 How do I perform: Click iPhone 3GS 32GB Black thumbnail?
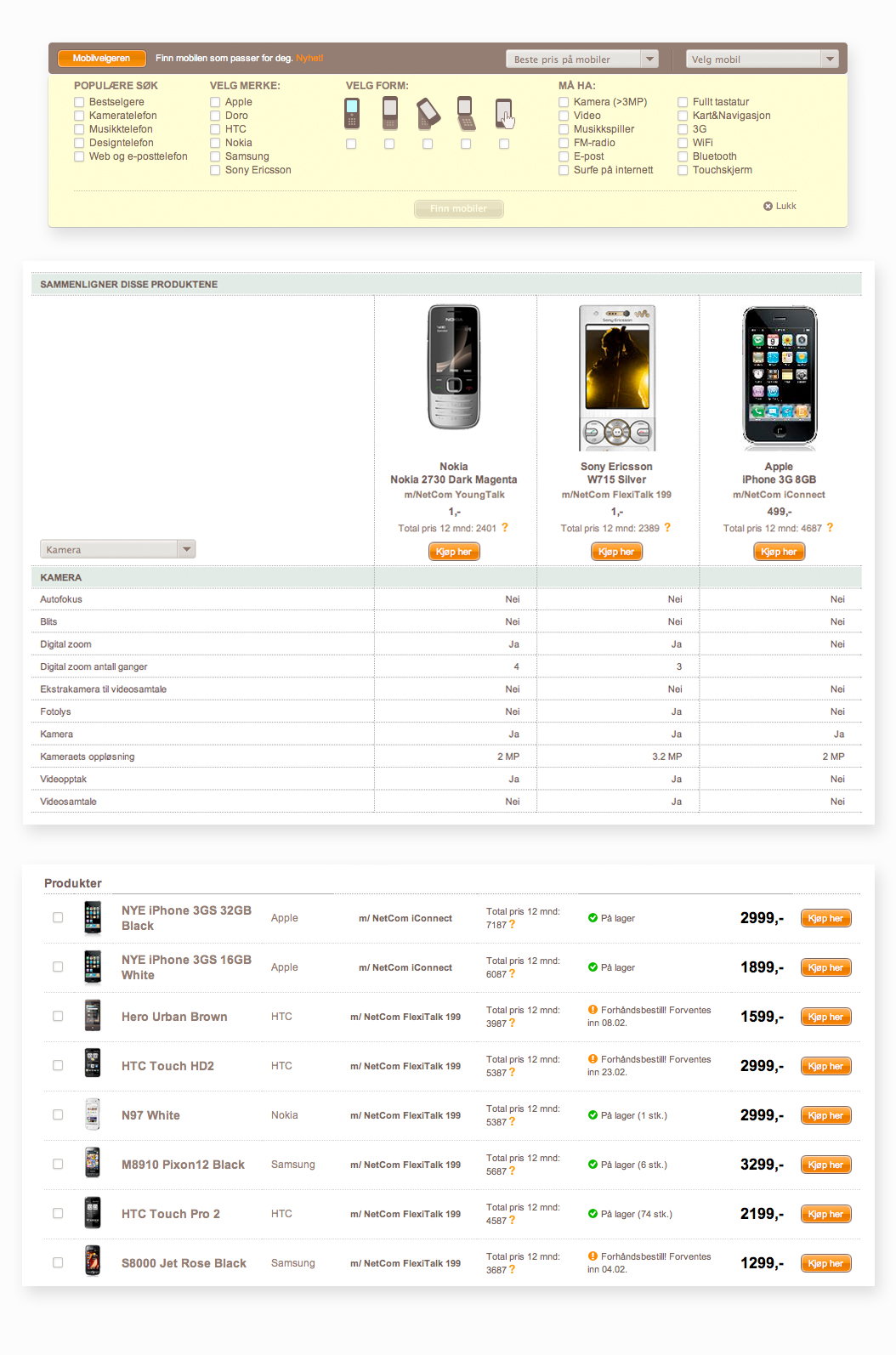click(93, 918)
